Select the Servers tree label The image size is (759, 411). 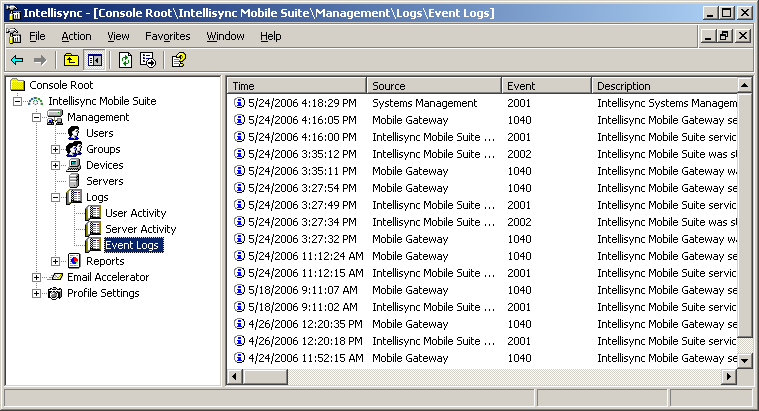pyautogui.click(x=105, y=181)
